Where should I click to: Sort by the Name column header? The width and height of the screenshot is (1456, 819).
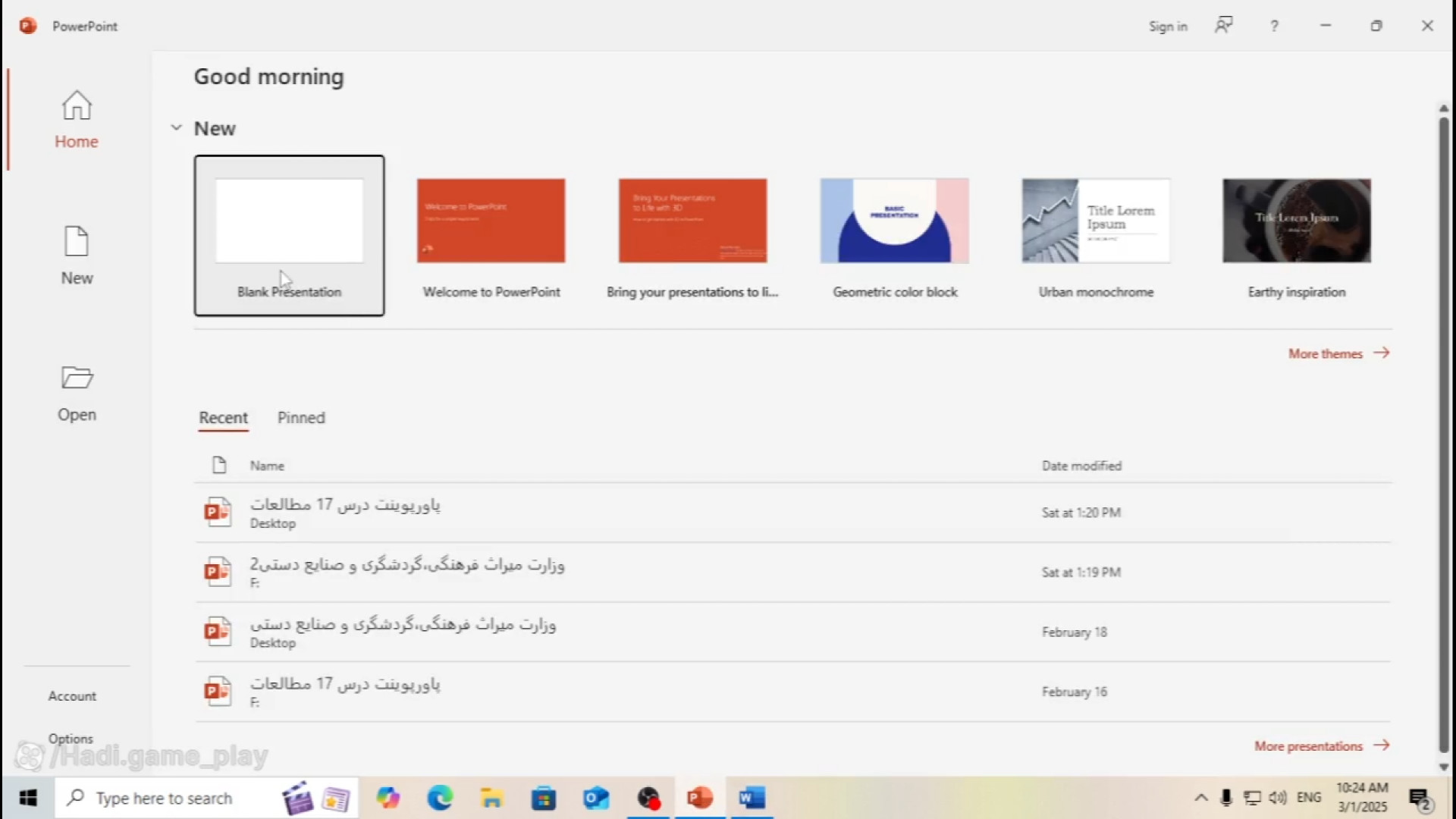tap(267, 466)
